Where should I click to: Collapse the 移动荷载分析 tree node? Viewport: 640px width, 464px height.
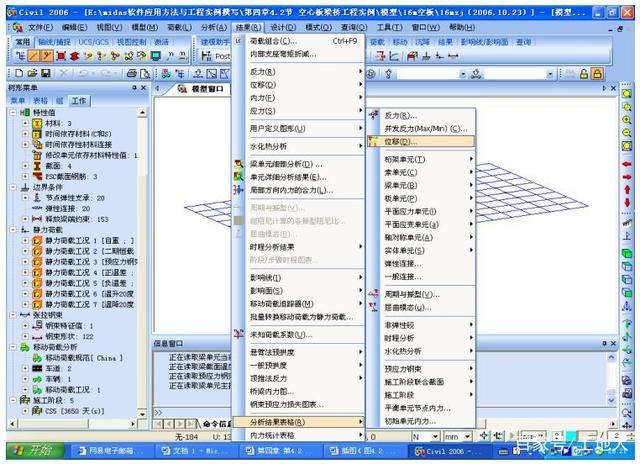tap(13, 347)
